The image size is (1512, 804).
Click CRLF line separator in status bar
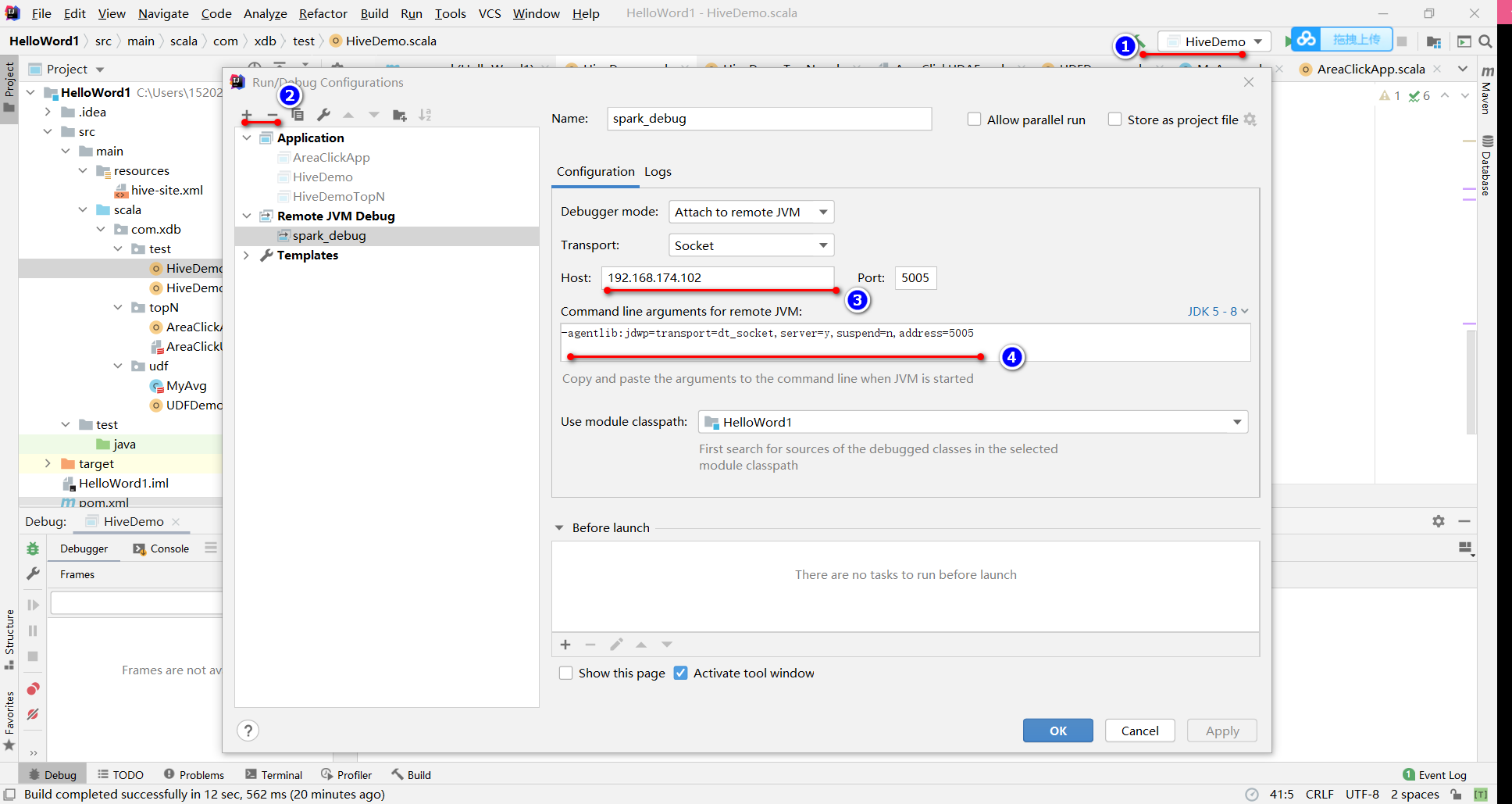[x=1319, y=794]
